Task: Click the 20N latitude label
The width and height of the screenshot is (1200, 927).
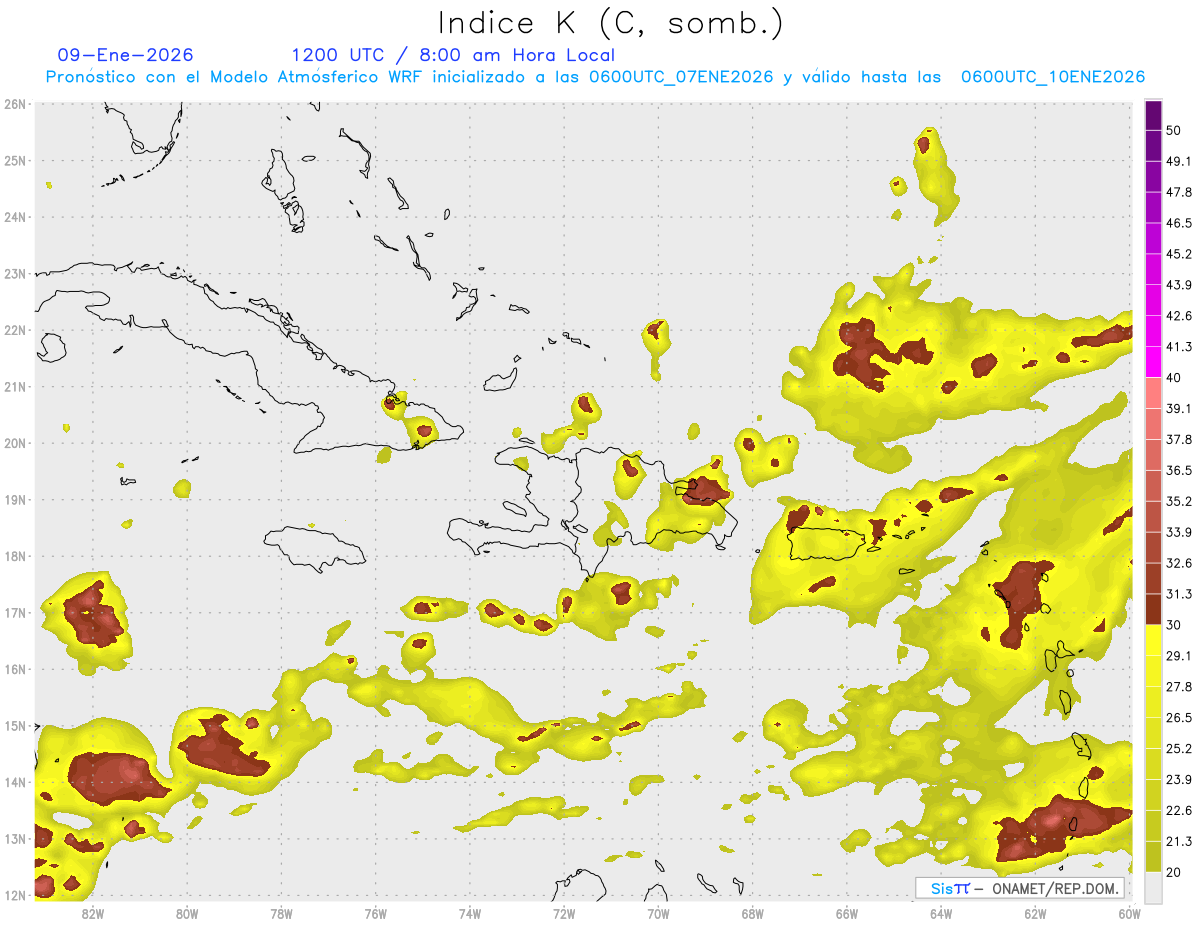Action: pyautogui.click(x=15, y=443)
